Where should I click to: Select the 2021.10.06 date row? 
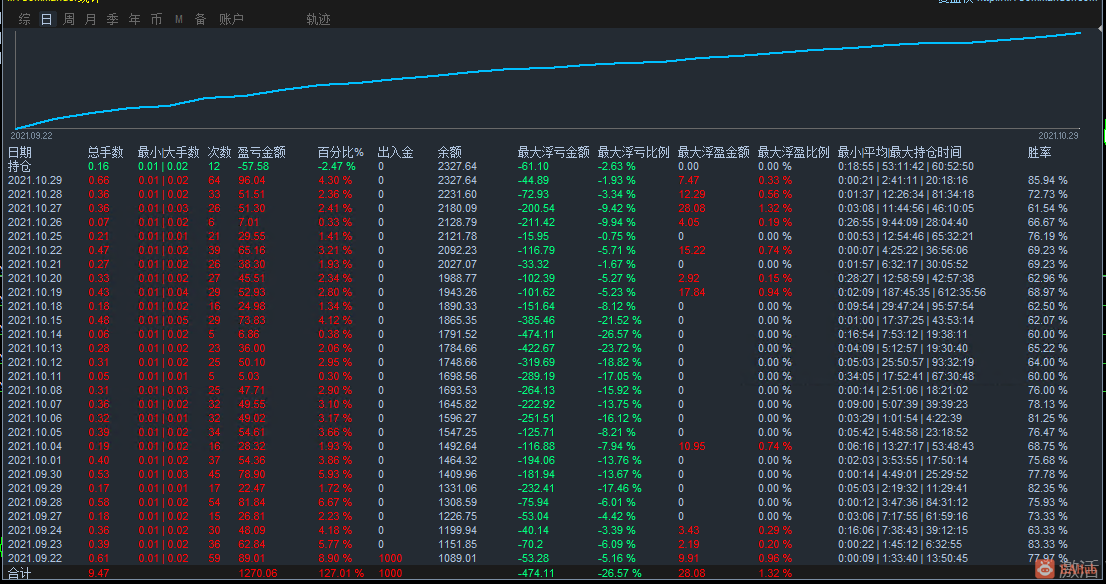click(35, 418)
